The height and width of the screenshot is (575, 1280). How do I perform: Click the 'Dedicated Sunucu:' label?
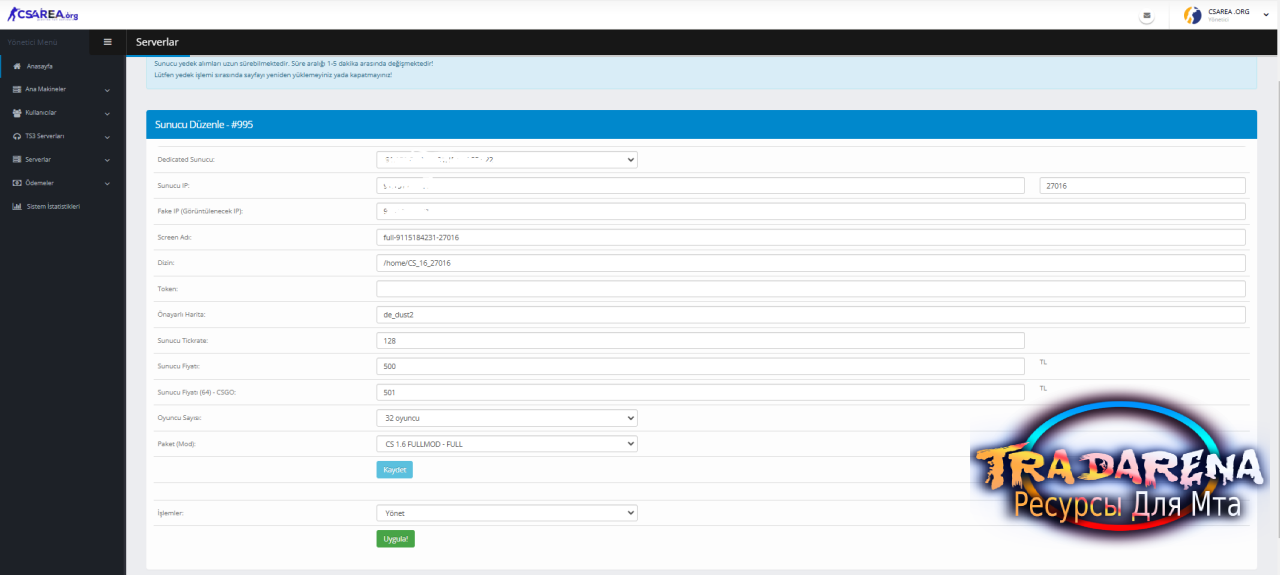click(x=187, y=160)
